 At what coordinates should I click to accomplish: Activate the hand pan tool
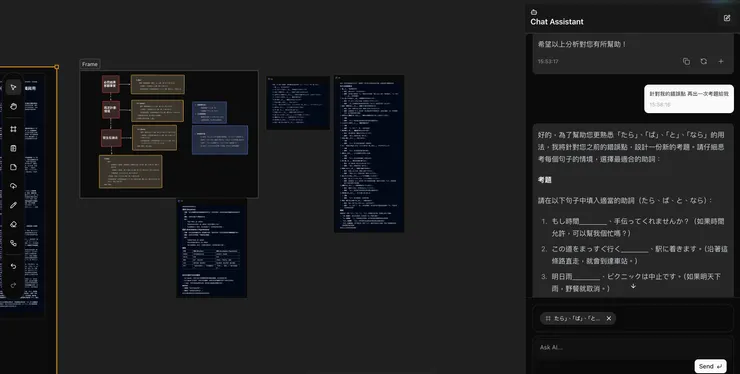coord(13,106)
